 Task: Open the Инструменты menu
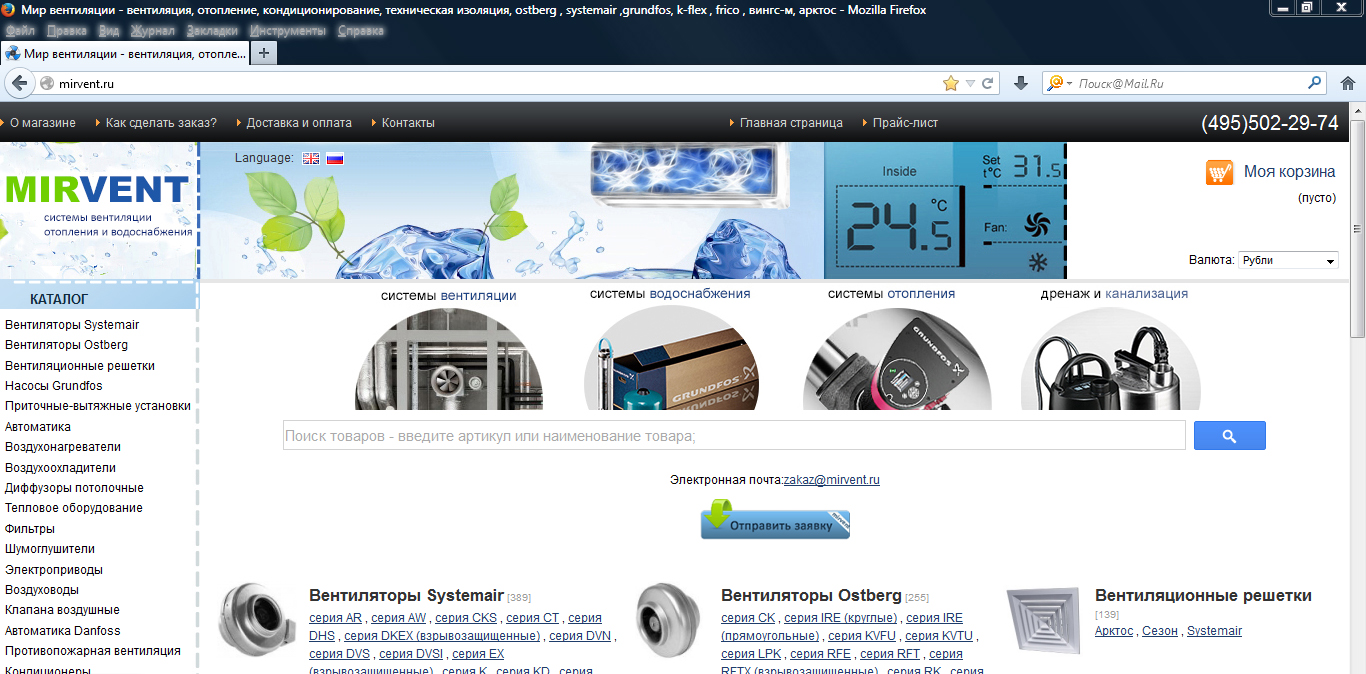coord(288,30)
